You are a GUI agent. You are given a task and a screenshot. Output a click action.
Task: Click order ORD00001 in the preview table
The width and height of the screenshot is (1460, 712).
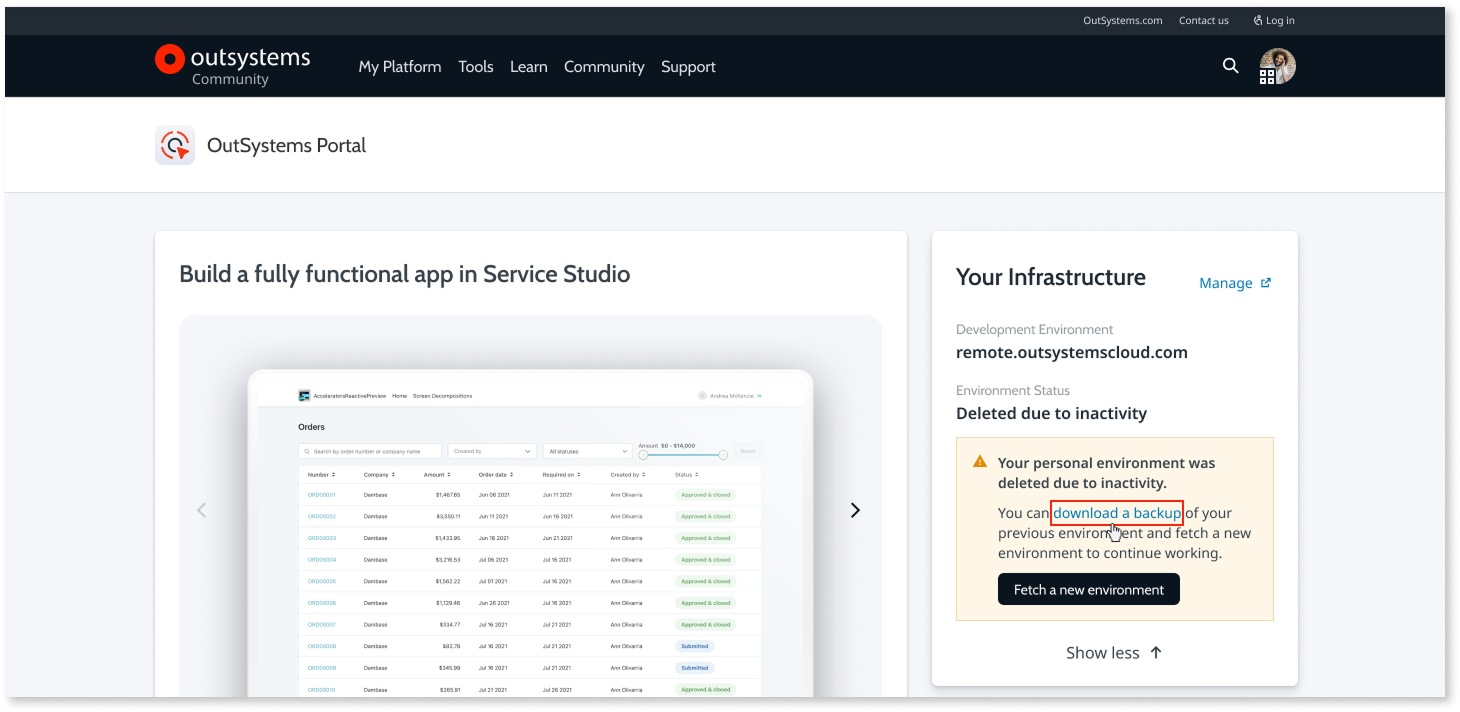point(322,495)
